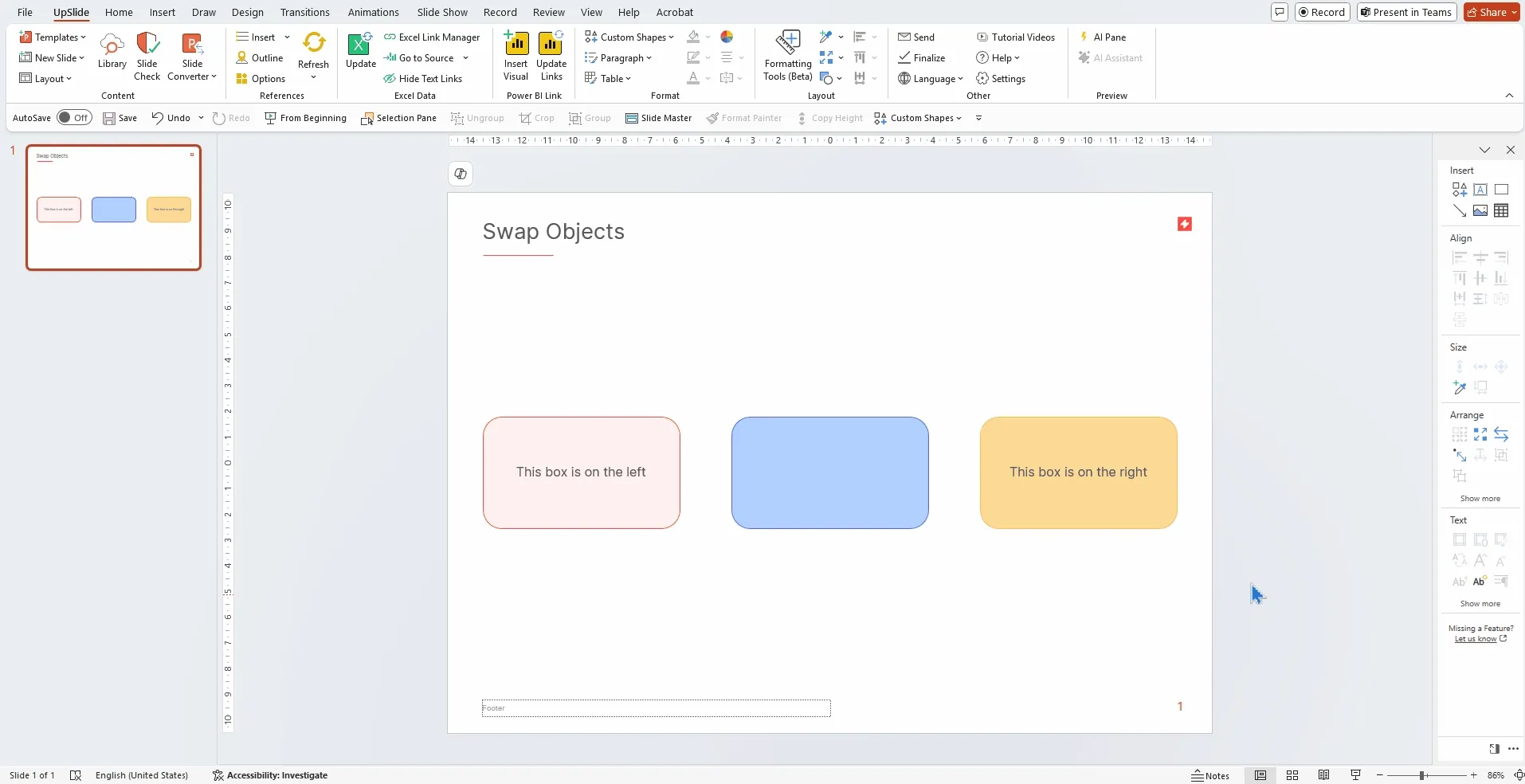Open the Home tab
Screen dimensions: 1525x784
[119, 12]
